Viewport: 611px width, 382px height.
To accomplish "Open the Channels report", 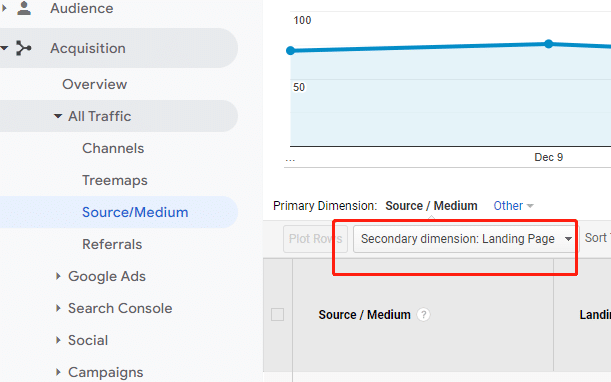I will coord(113,148).
